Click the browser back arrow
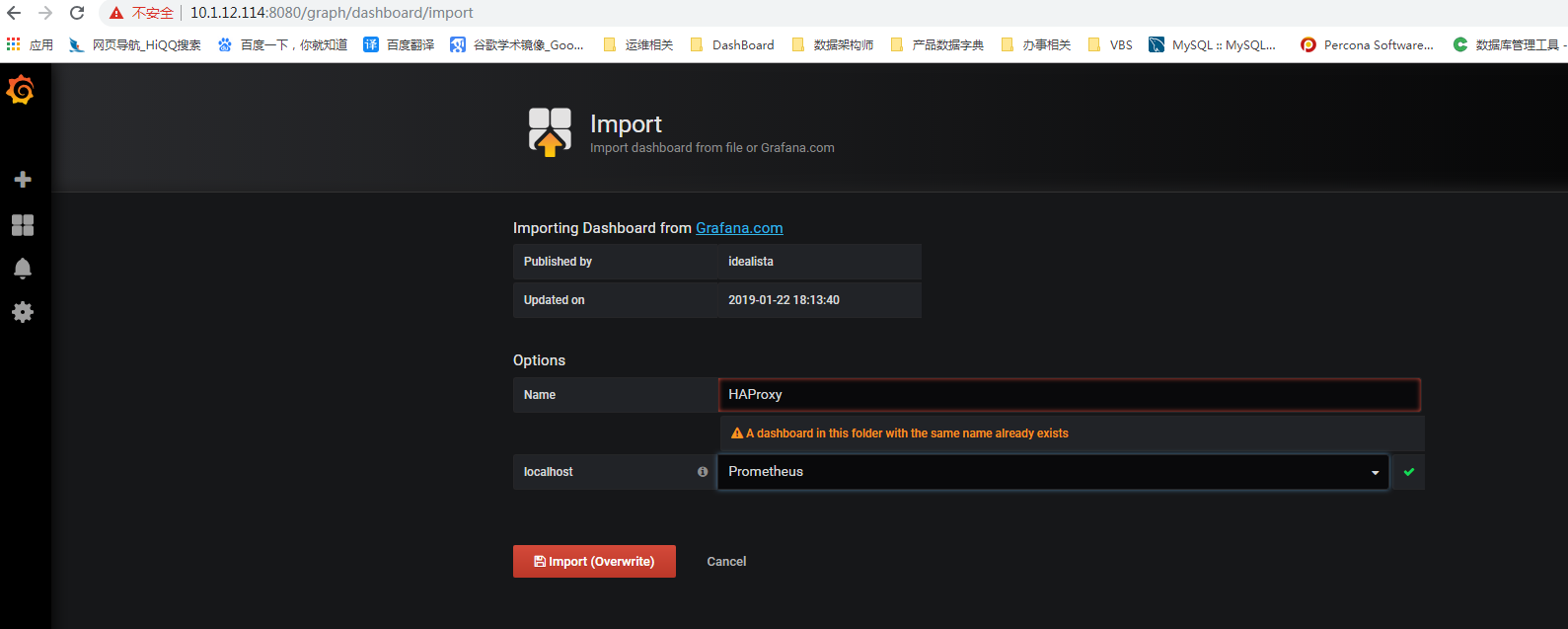 (x=14, y=13)
